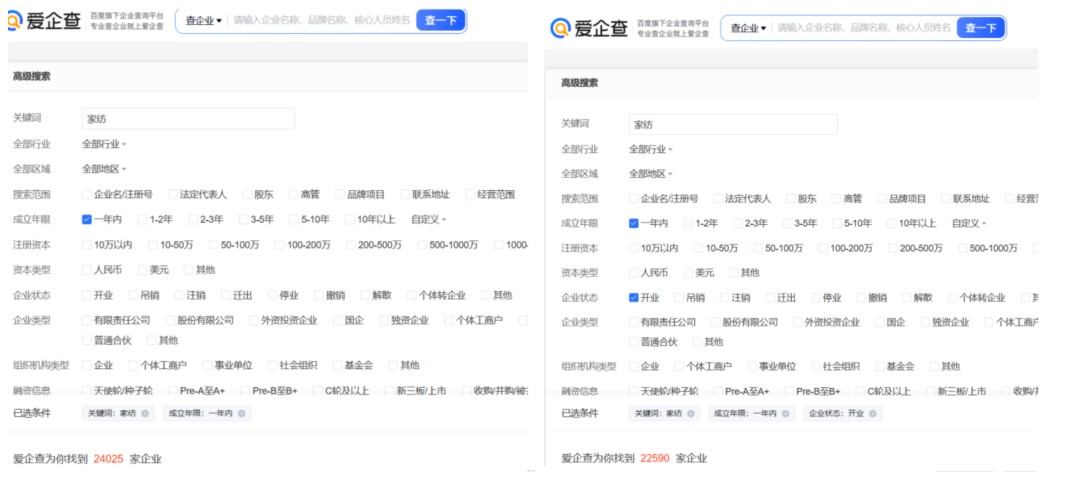
Task: Focus the top search box in right screenshot
Action: [x=864, y=28]
